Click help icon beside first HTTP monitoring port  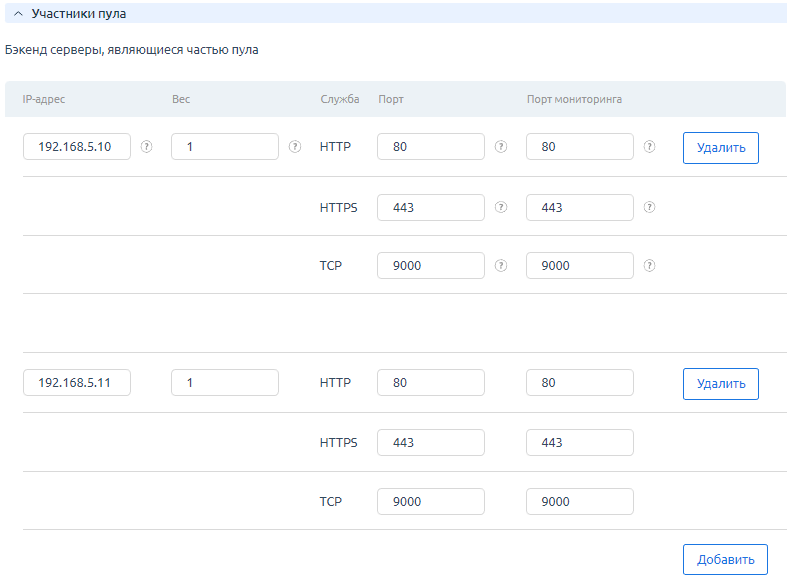tap(649, 146)
